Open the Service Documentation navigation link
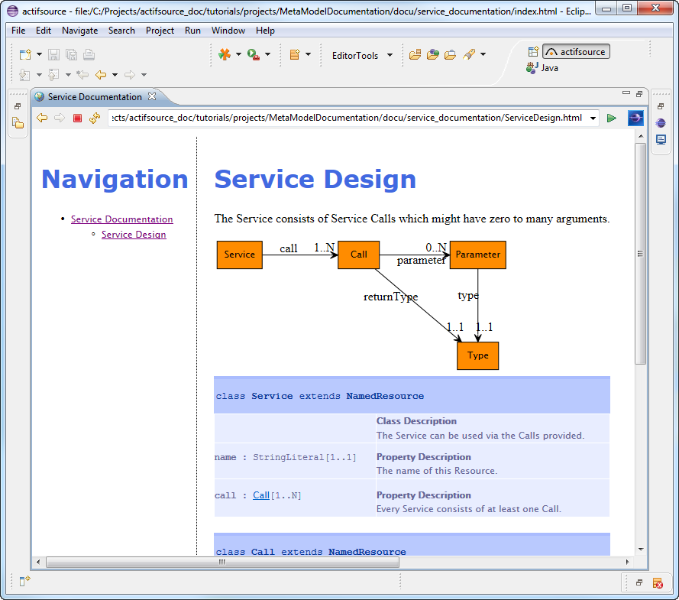The width and height of the screenshot is (679, 600). point(122,219)
